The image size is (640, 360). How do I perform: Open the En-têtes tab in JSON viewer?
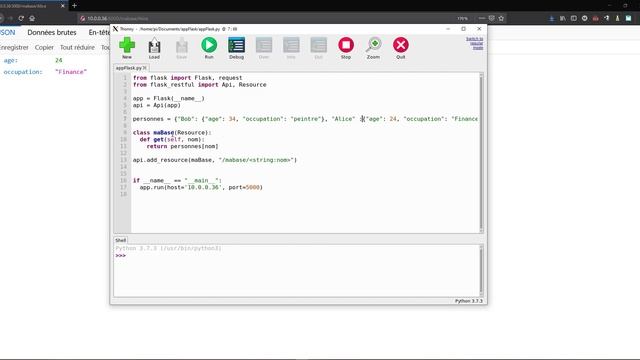(x=99, y=32)
